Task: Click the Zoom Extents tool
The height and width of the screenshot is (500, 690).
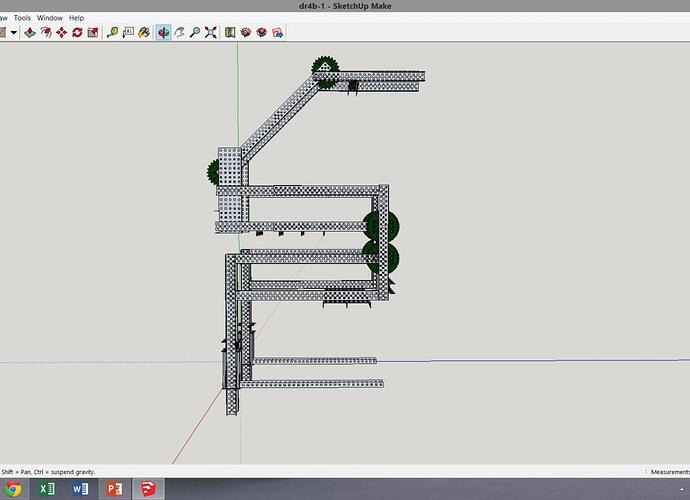Action: click(x=211, y=33)
